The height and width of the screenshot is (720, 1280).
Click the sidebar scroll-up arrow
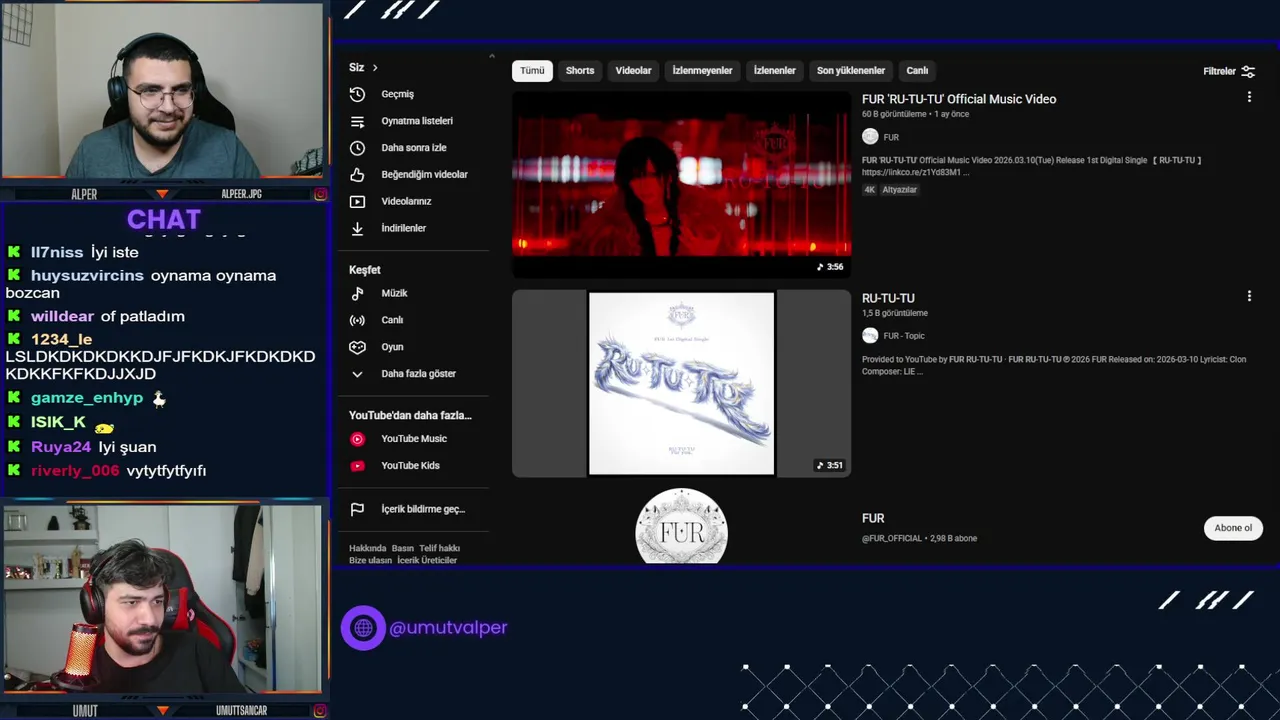click(492, 57)
